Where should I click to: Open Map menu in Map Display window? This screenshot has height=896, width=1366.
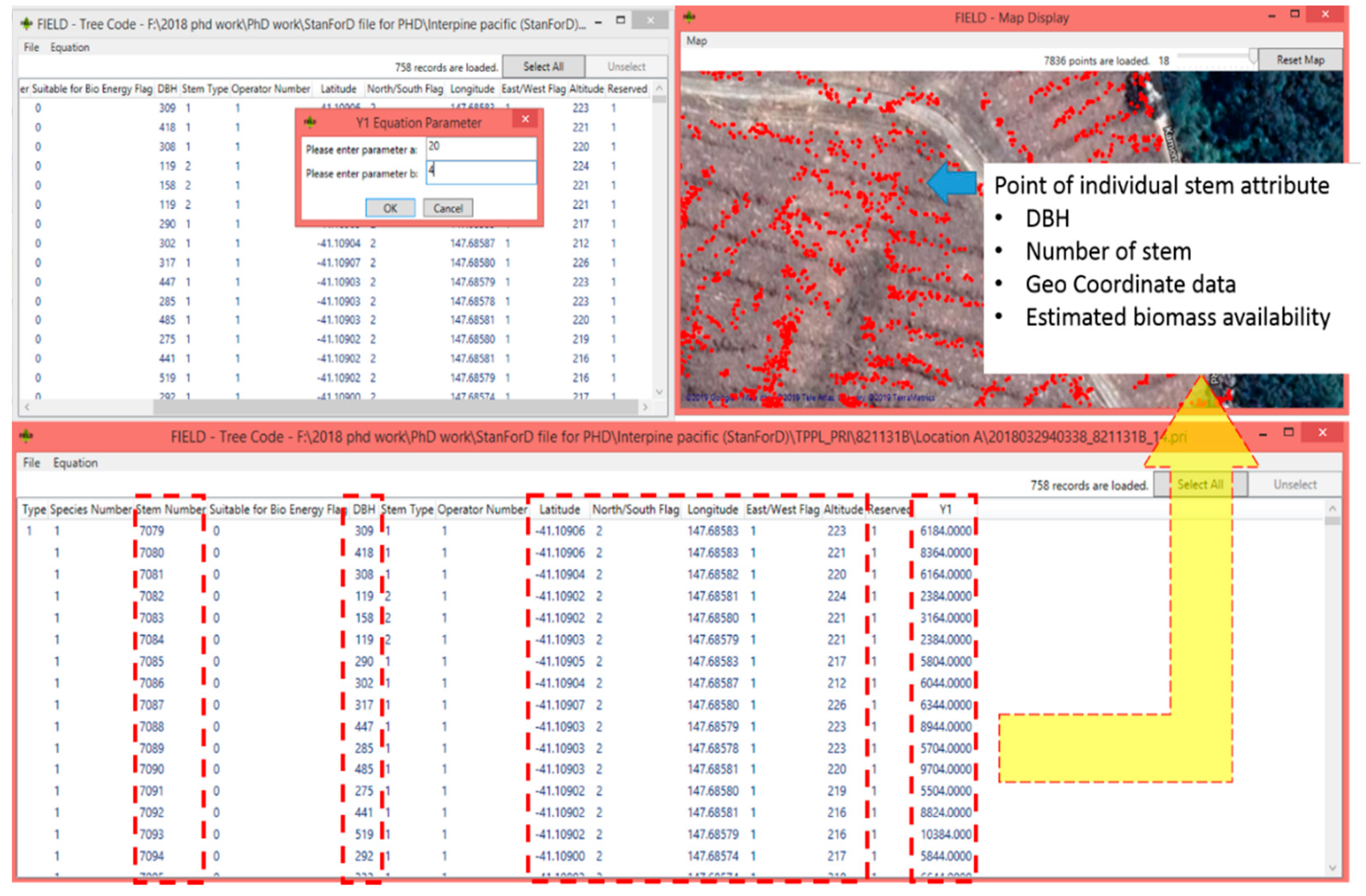pos(697,41)
